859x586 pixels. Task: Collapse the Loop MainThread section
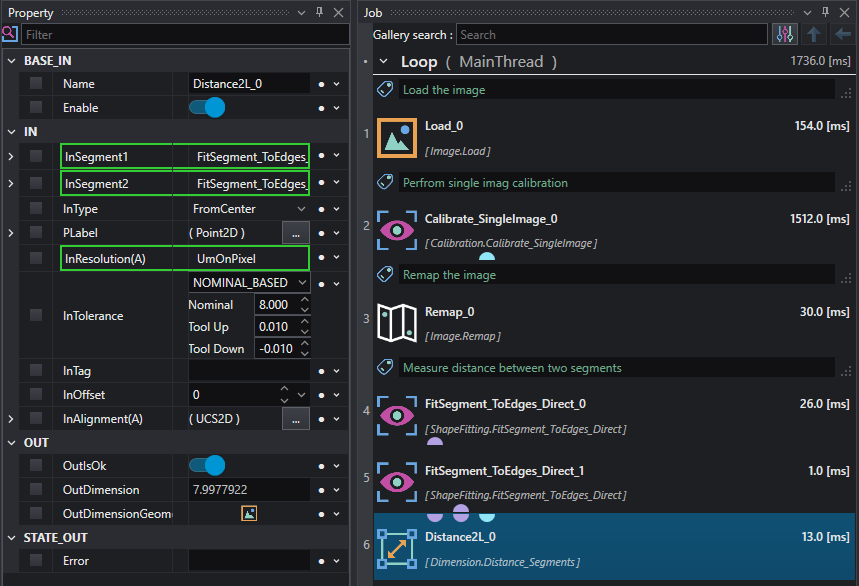tap(384, 61)
